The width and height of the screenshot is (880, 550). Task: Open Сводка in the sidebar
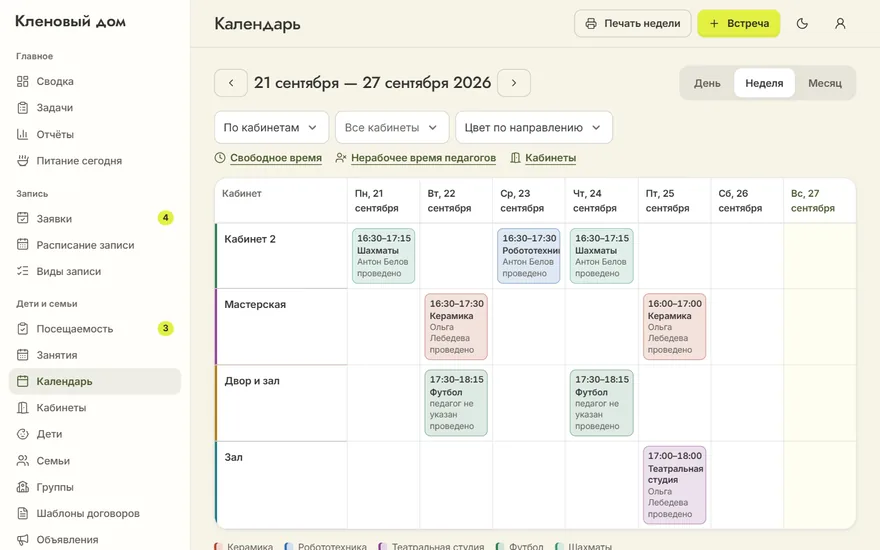click(x=95, y=81)
